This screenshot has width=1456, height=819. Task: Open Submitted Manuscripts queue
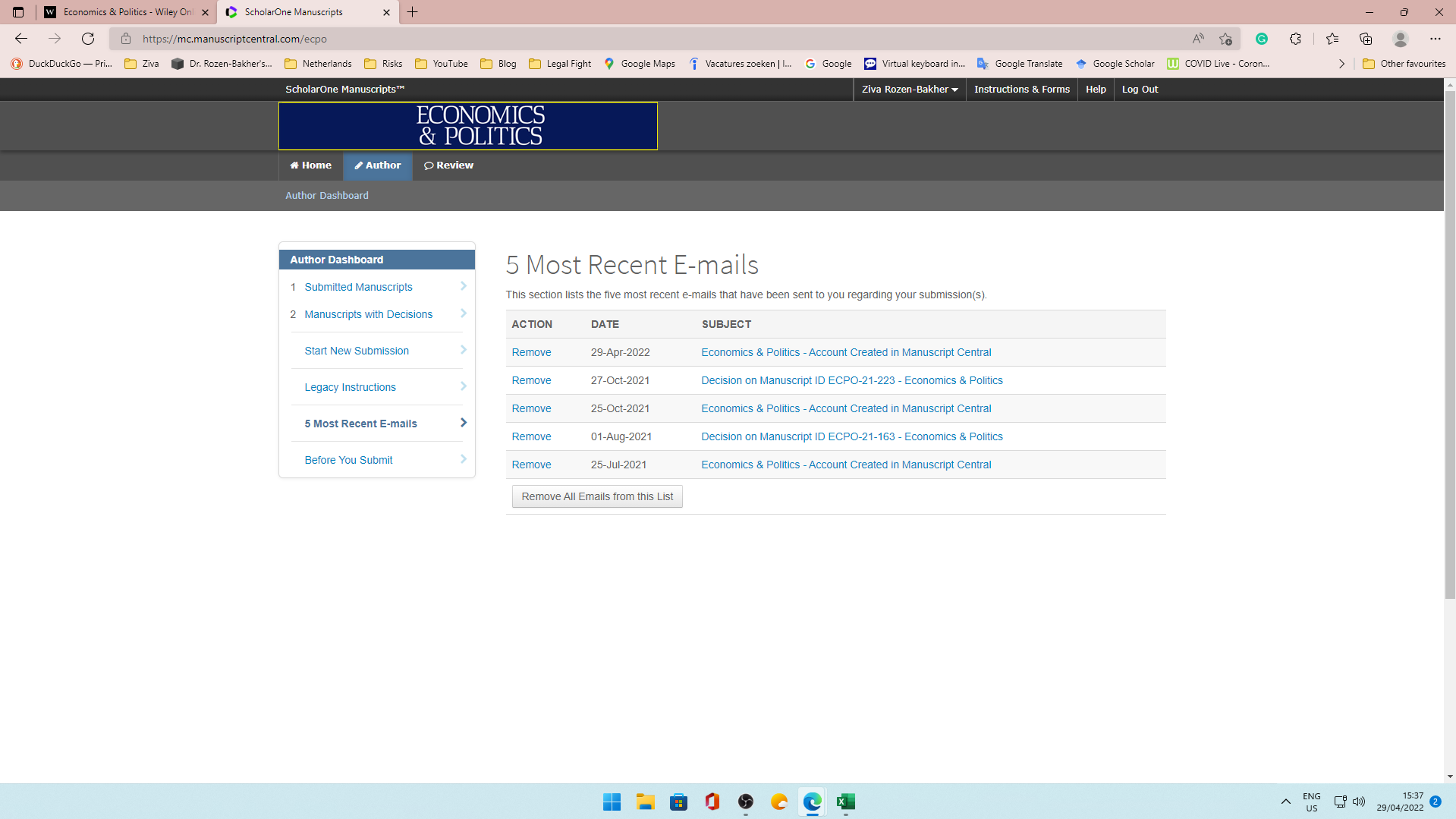(358, 287)
